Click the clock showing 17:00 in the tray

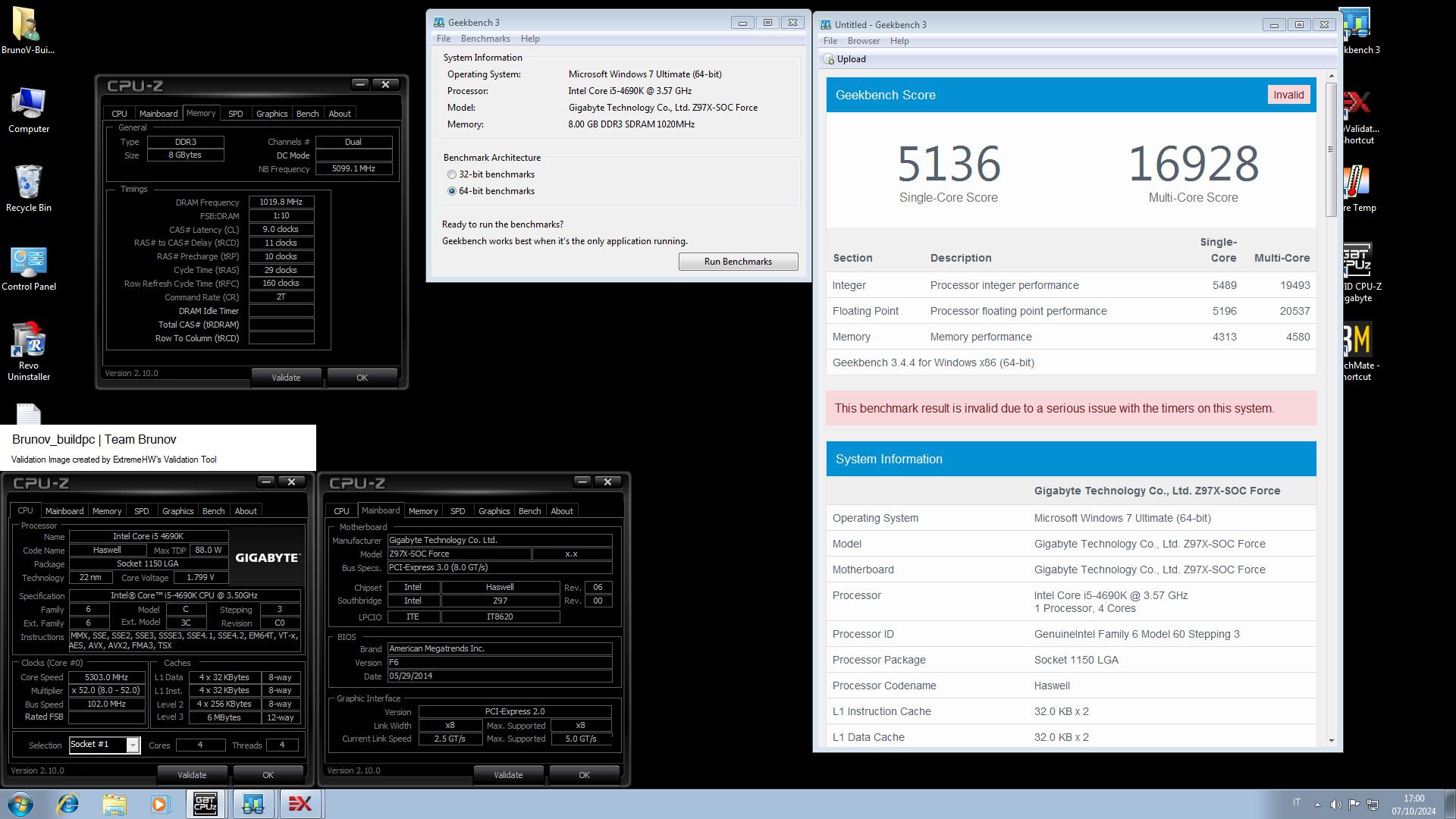tap(1414, 799)
